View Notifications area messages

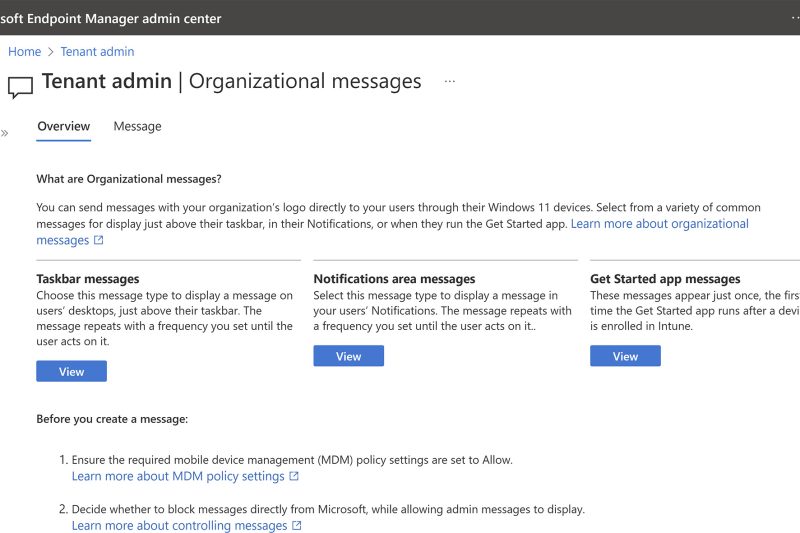(348, 356)
